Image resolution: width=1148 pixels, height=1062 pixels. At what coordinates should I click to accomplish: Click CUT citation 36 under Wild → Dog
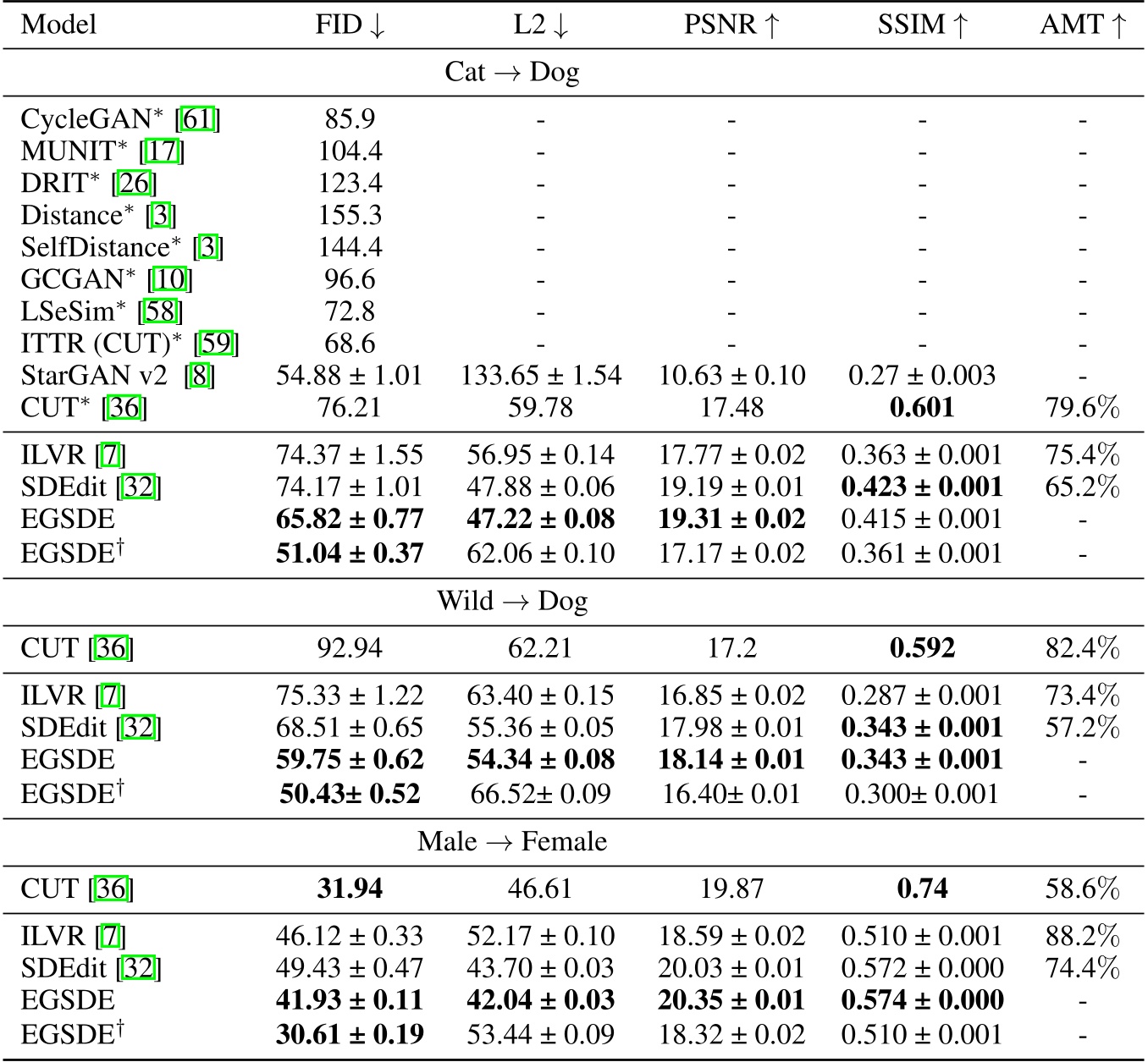tap(111, 649)
